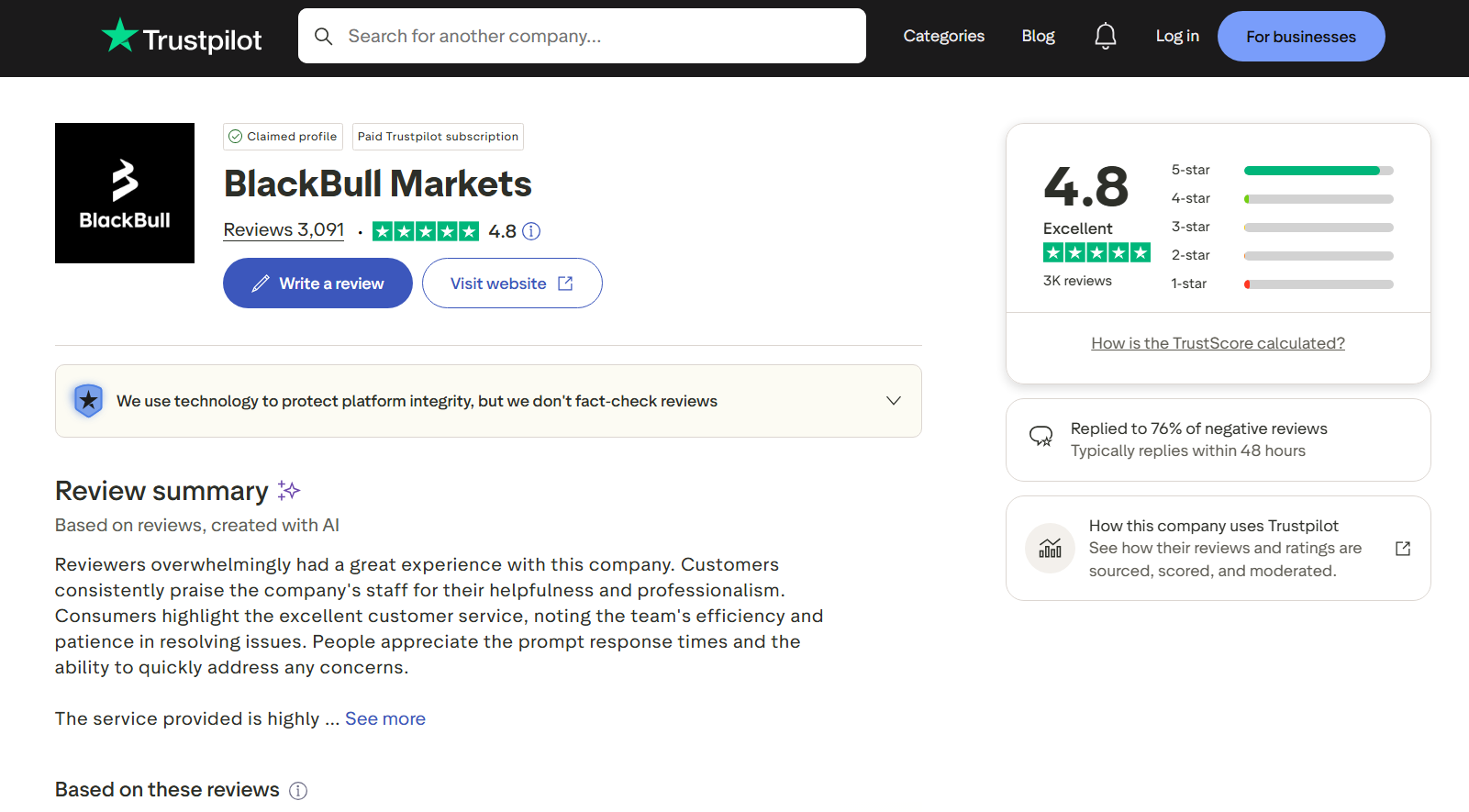Click the shield star integrity icon
Image resolution: width=1469 pixels, height=812 pixels.
(88, 401)
